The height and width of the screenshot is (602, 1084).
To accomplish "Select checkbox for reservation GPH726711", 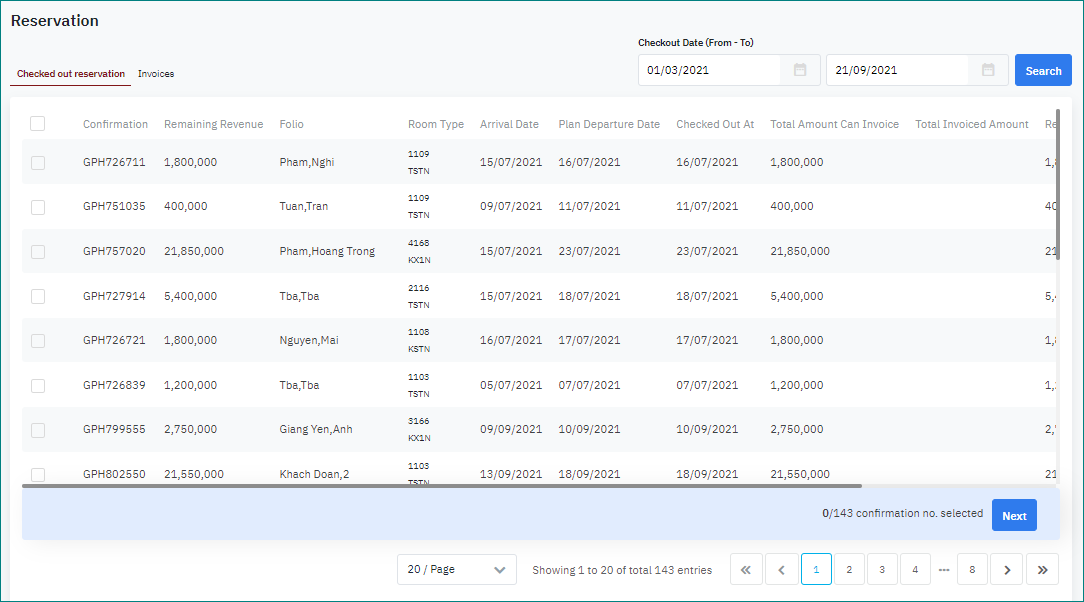I will tap(37, 162).
